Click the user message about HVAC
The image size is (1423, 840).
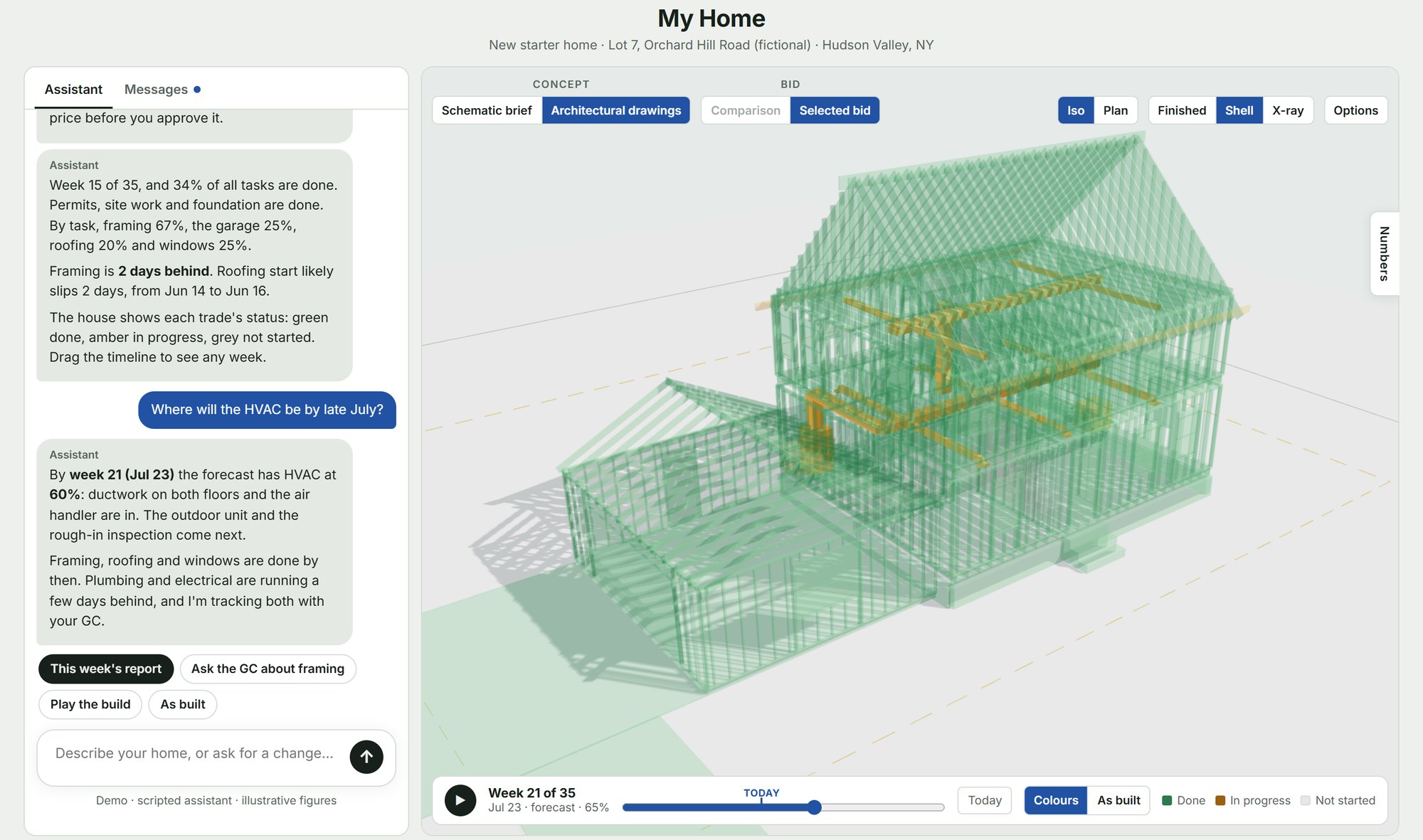[267, 410]
